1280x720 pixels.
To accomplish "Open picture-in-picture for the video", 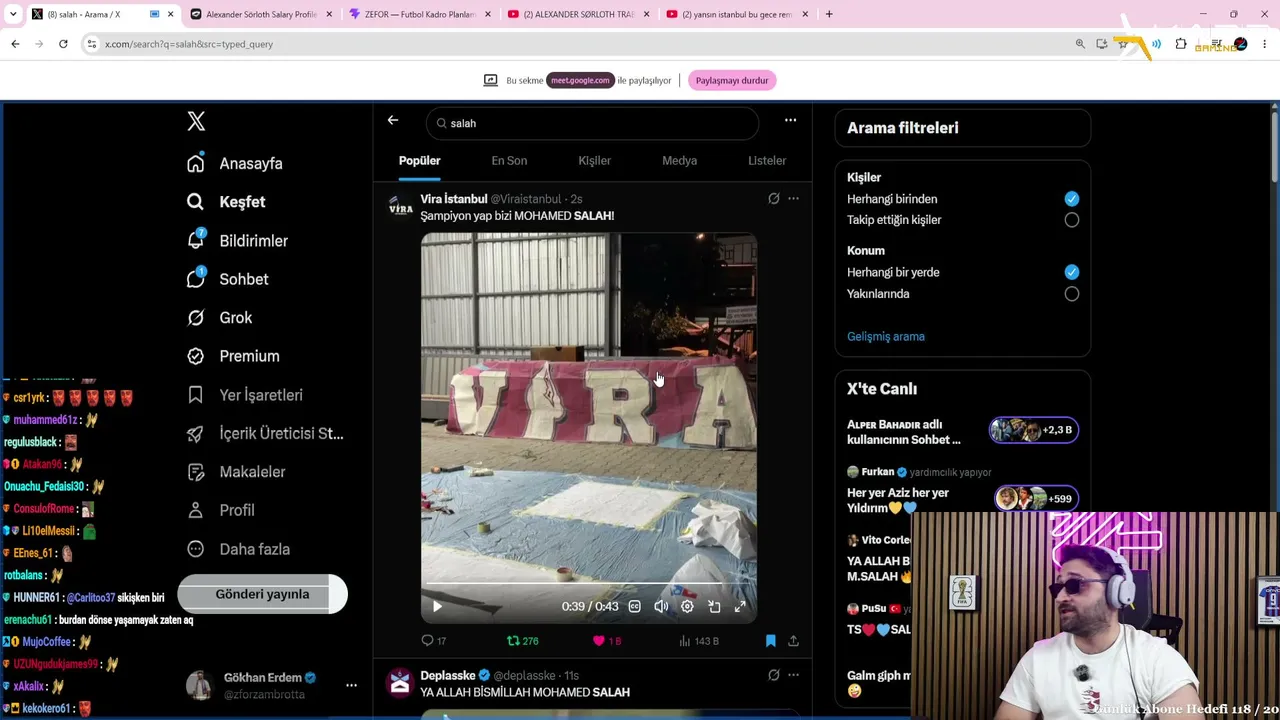I will [x=714, y=606].
